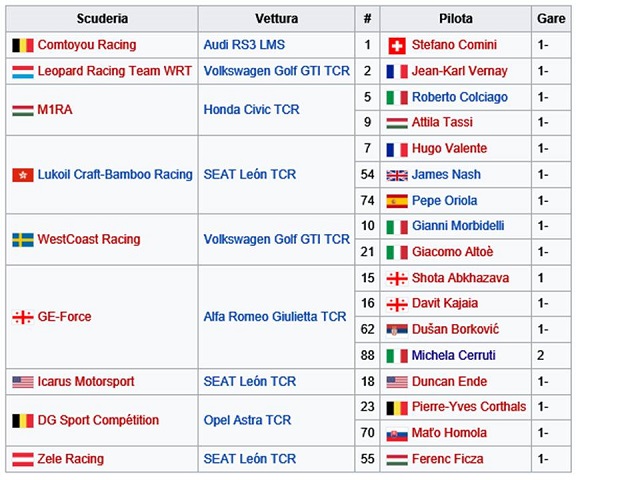640x480 pixels.
Task: Click the Spanish flag next to Pepe Oriola
Action: coord(397,201)
